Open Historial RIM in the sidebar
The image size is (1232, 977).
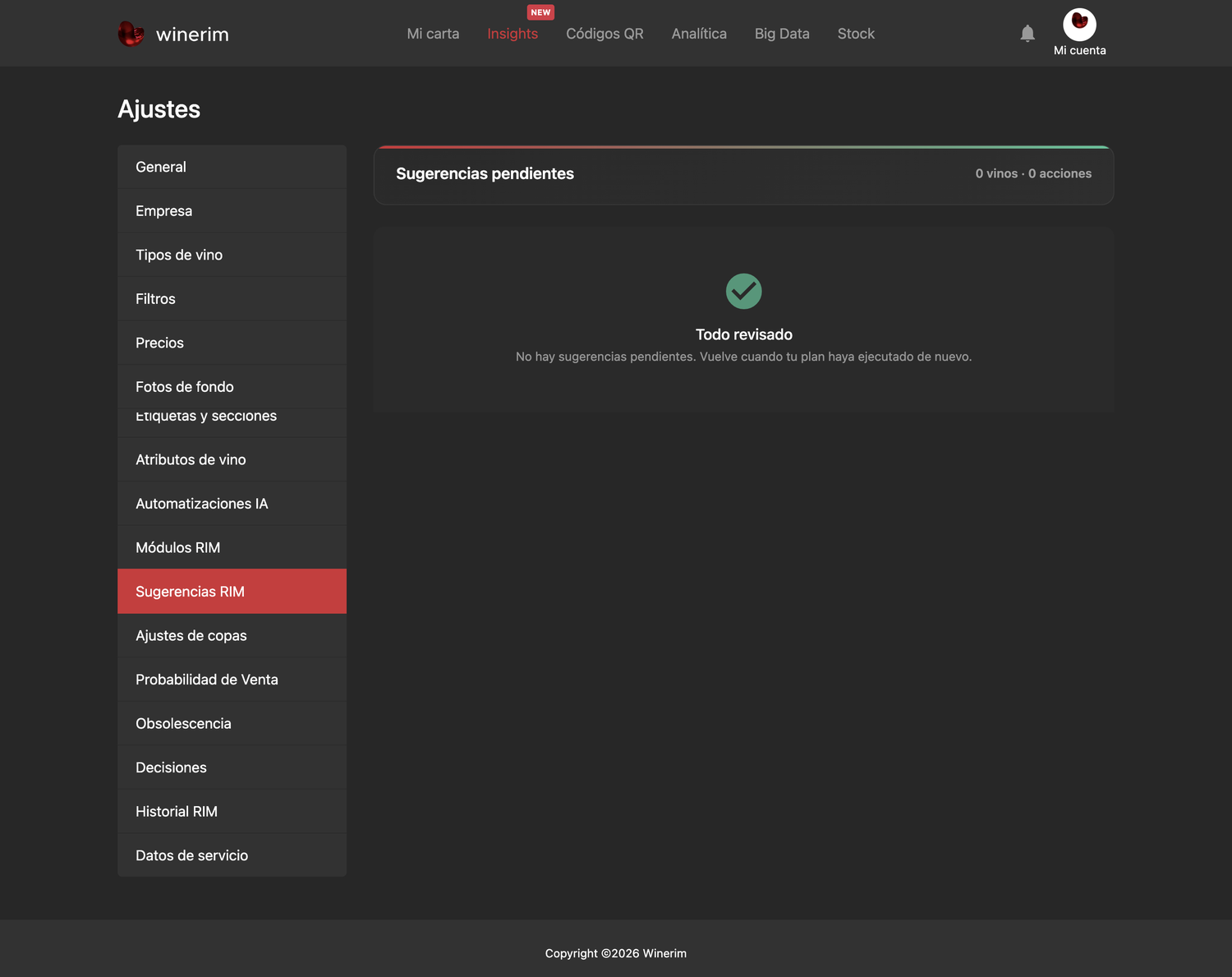(x=232, y=811)
